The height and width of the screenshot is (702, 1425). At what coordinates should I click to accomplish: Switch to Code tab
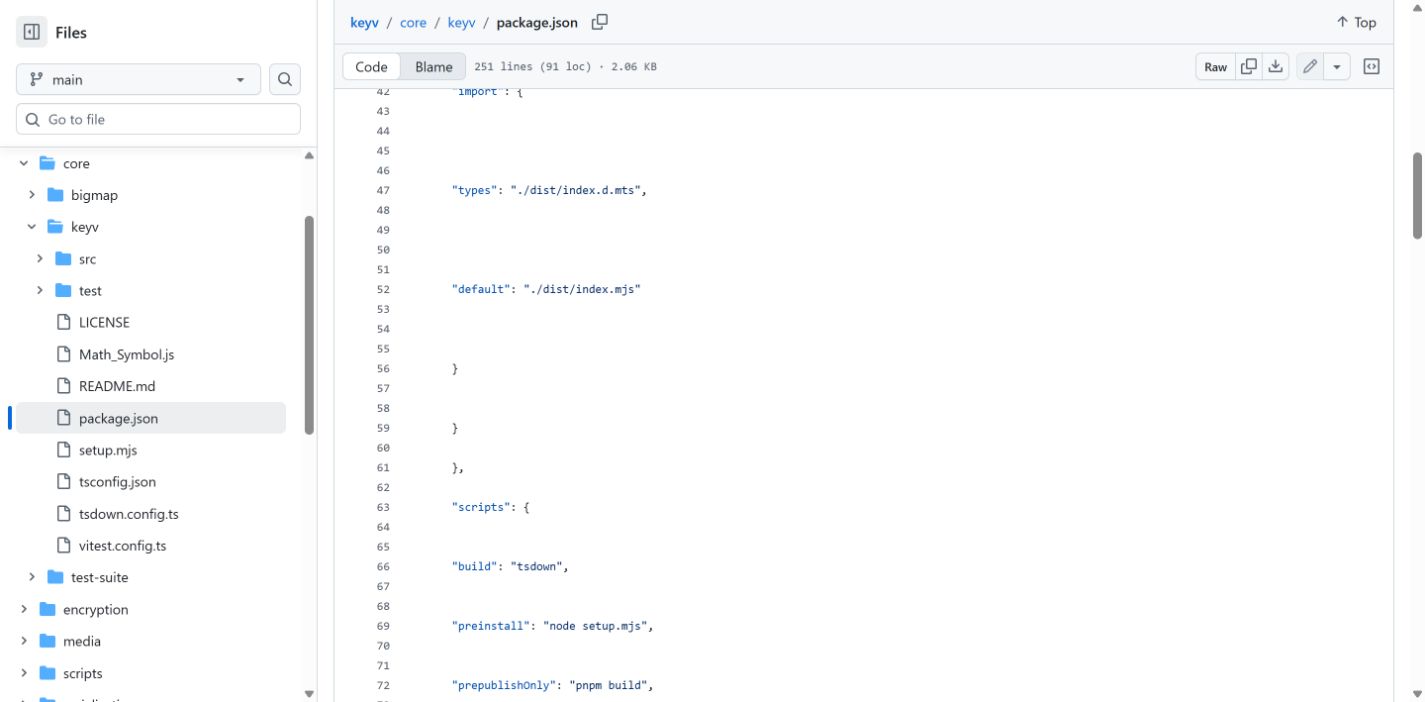tap(371, 67)
